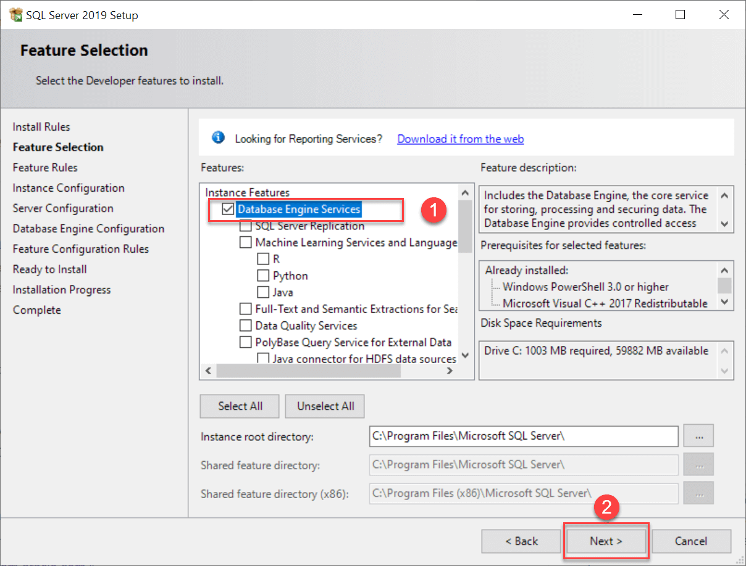The height and width of the screenshot is (566, 747).
Task: Enable Data Quality Services checkbox
Action: [x=245, y=326]
